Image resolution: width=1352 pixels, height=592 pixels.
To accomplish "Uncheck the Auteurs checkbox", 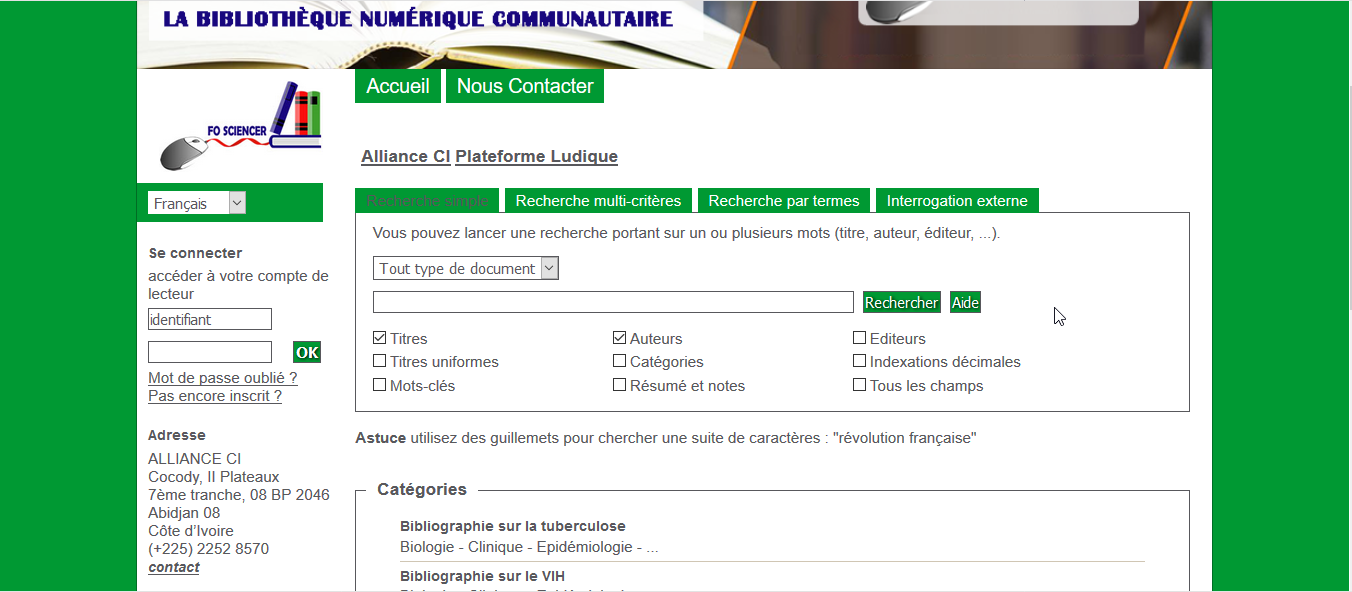I will (x=620, y=338).
